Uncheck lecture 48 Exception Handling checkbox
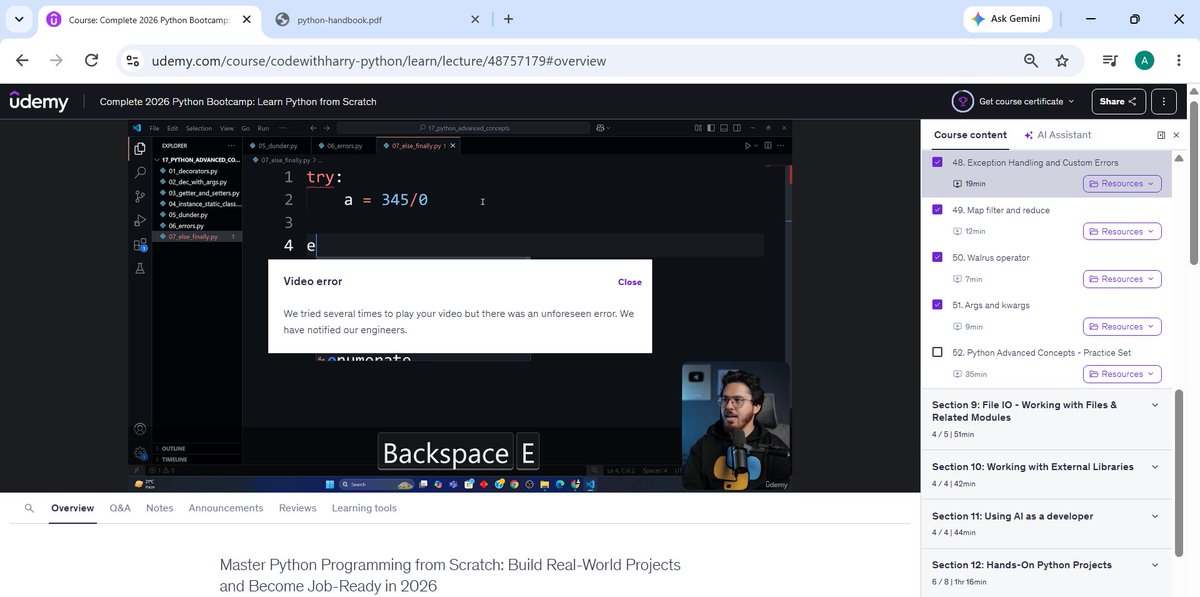1200x597 pixels. point(937,162)
